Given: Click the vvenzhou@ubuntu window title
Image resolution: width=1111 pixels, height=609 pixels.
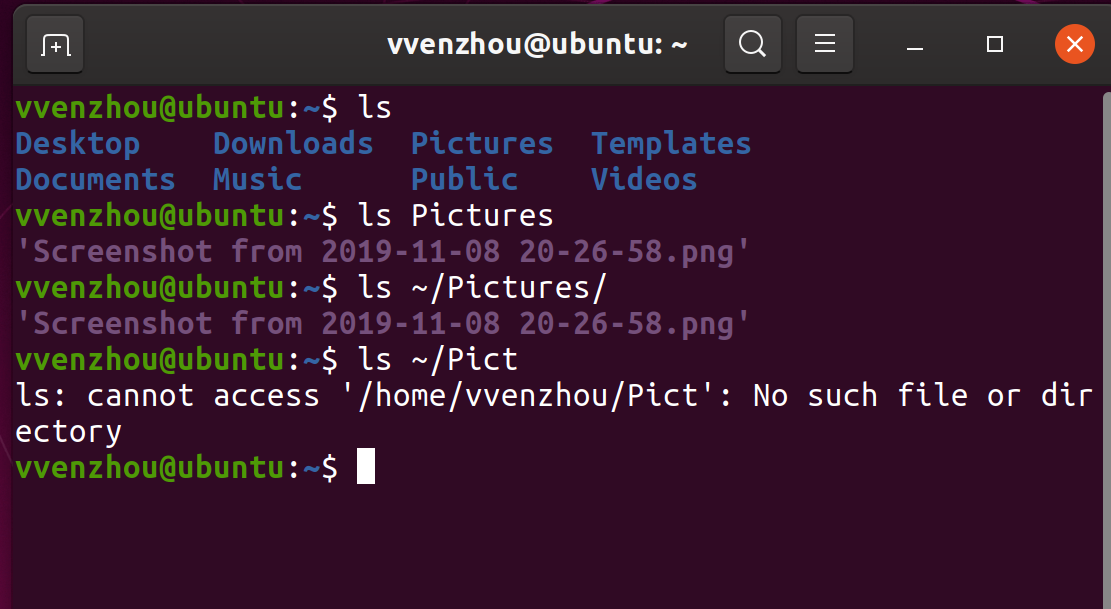Looking at the screenshot, I should pos(537,45).
